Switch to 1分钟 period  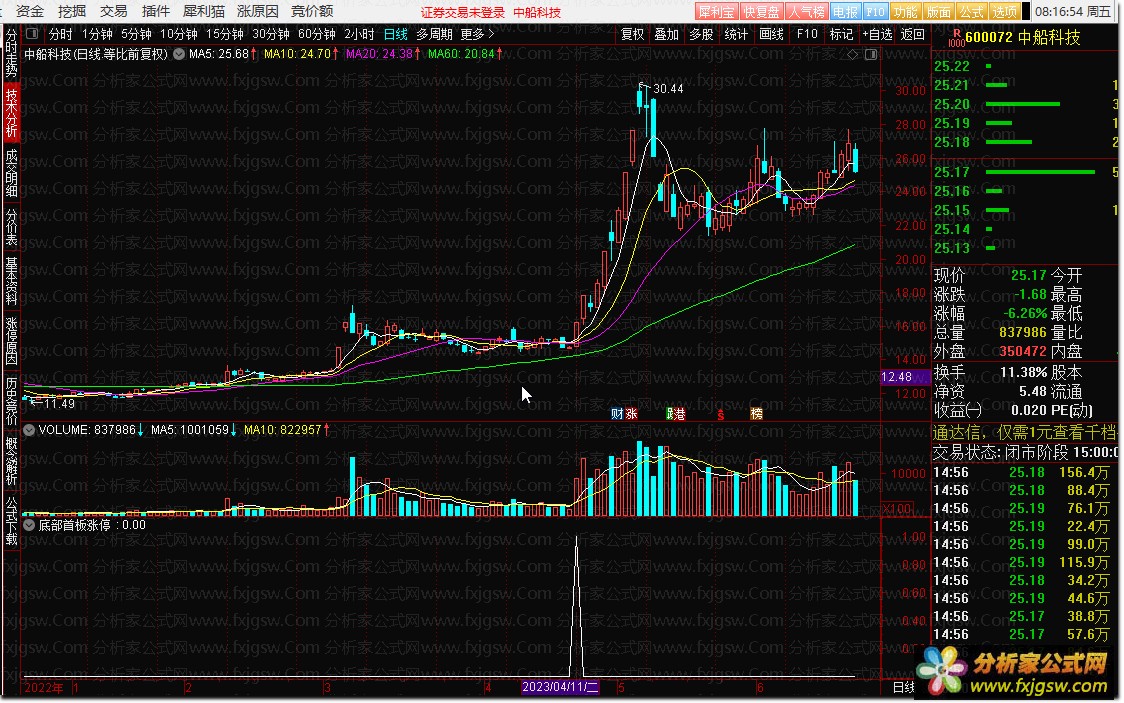pyautogui.click(x=97, y=34)
